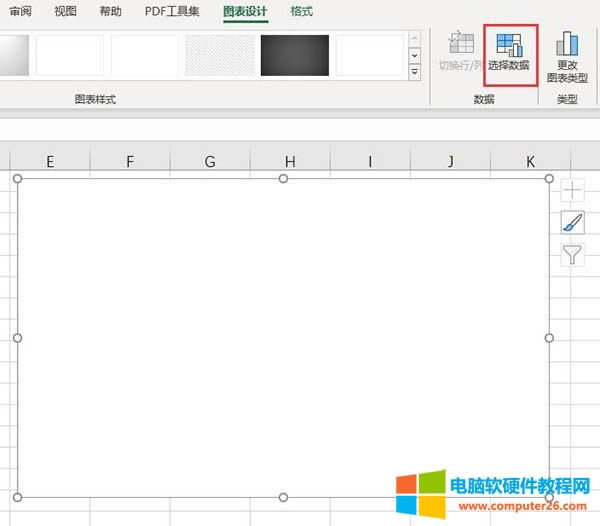
Task: Open Chart Elements plus button beside chart
Action: coord(572,190)
